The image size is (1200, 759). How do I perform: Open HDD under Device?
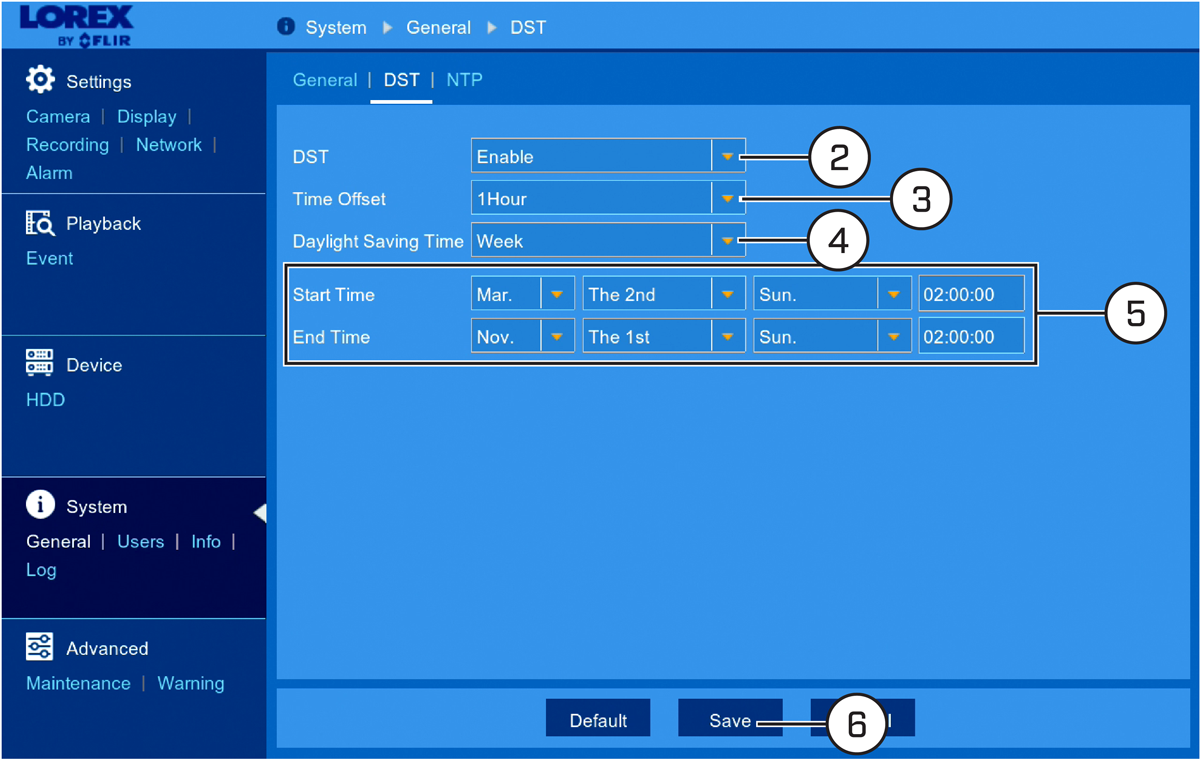(x=45, y=400)
